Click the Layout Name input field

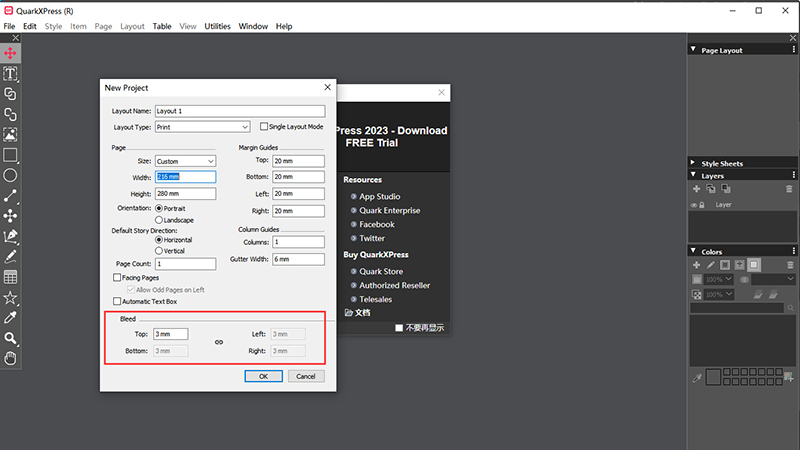click(x=240, y=111)
